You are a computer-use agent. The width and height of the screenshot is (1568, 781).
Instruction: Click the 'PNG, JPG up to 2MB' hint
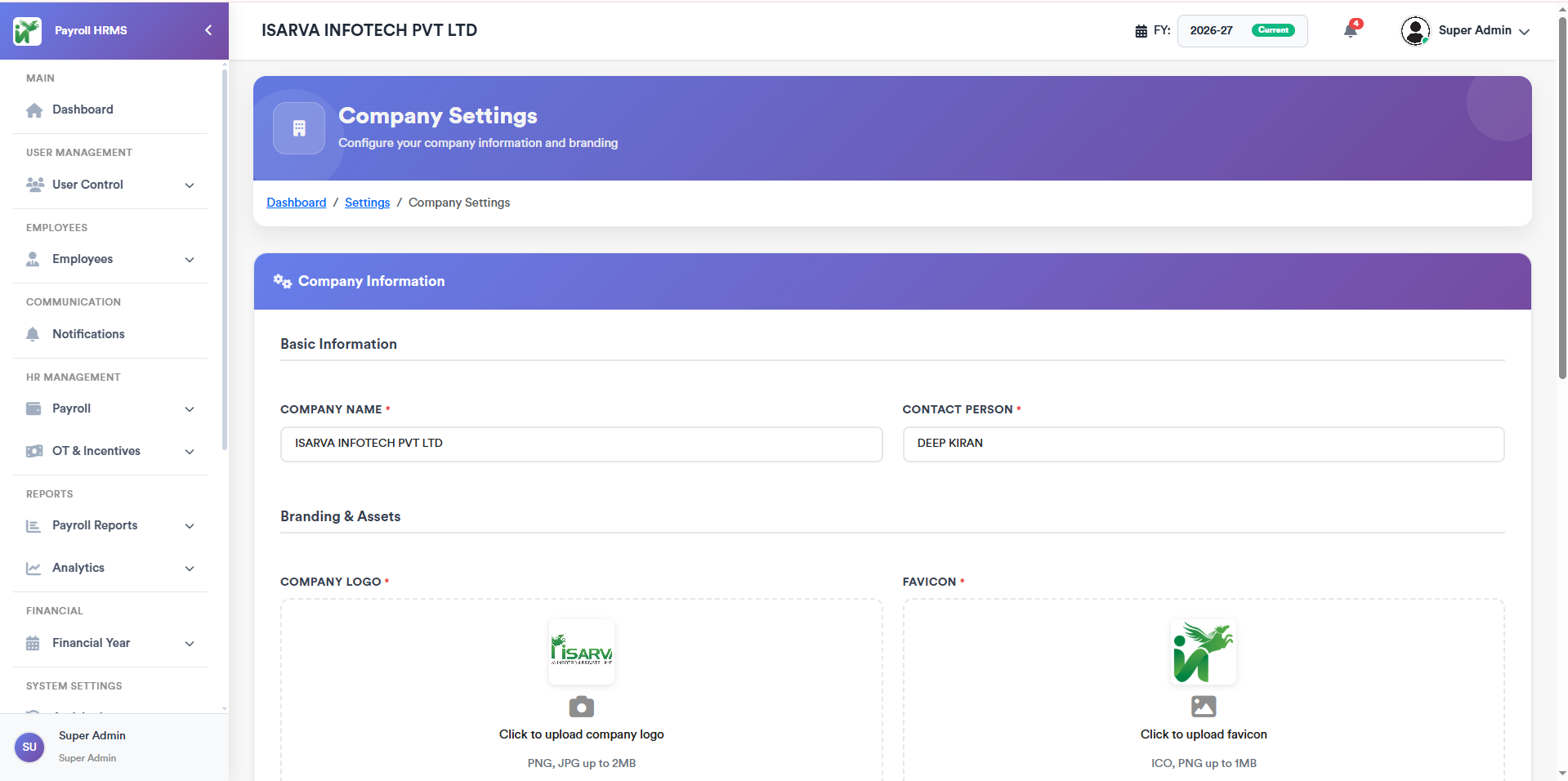pyautogui.click(x=582, y=763)
